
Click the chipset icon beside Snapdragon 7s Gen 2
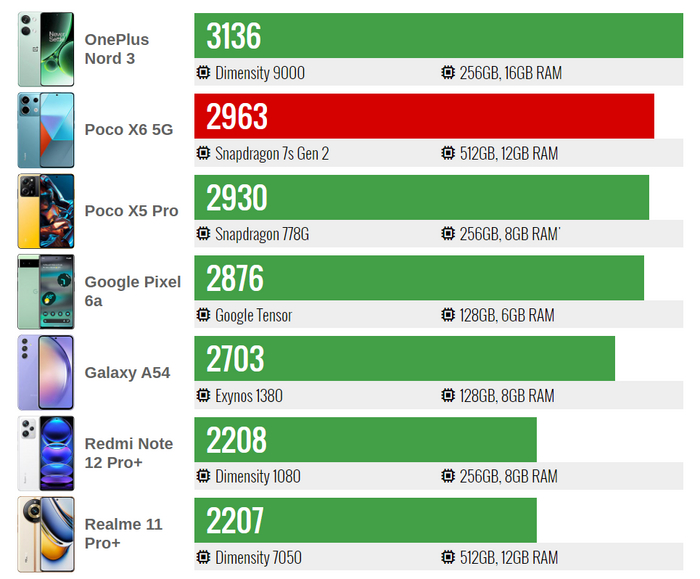[x=204, y=154]
